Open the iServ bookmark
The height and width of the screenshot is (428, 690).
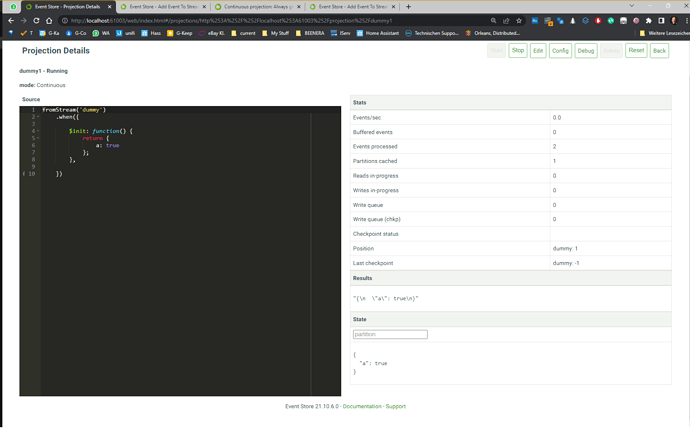[x=341, y=33]
